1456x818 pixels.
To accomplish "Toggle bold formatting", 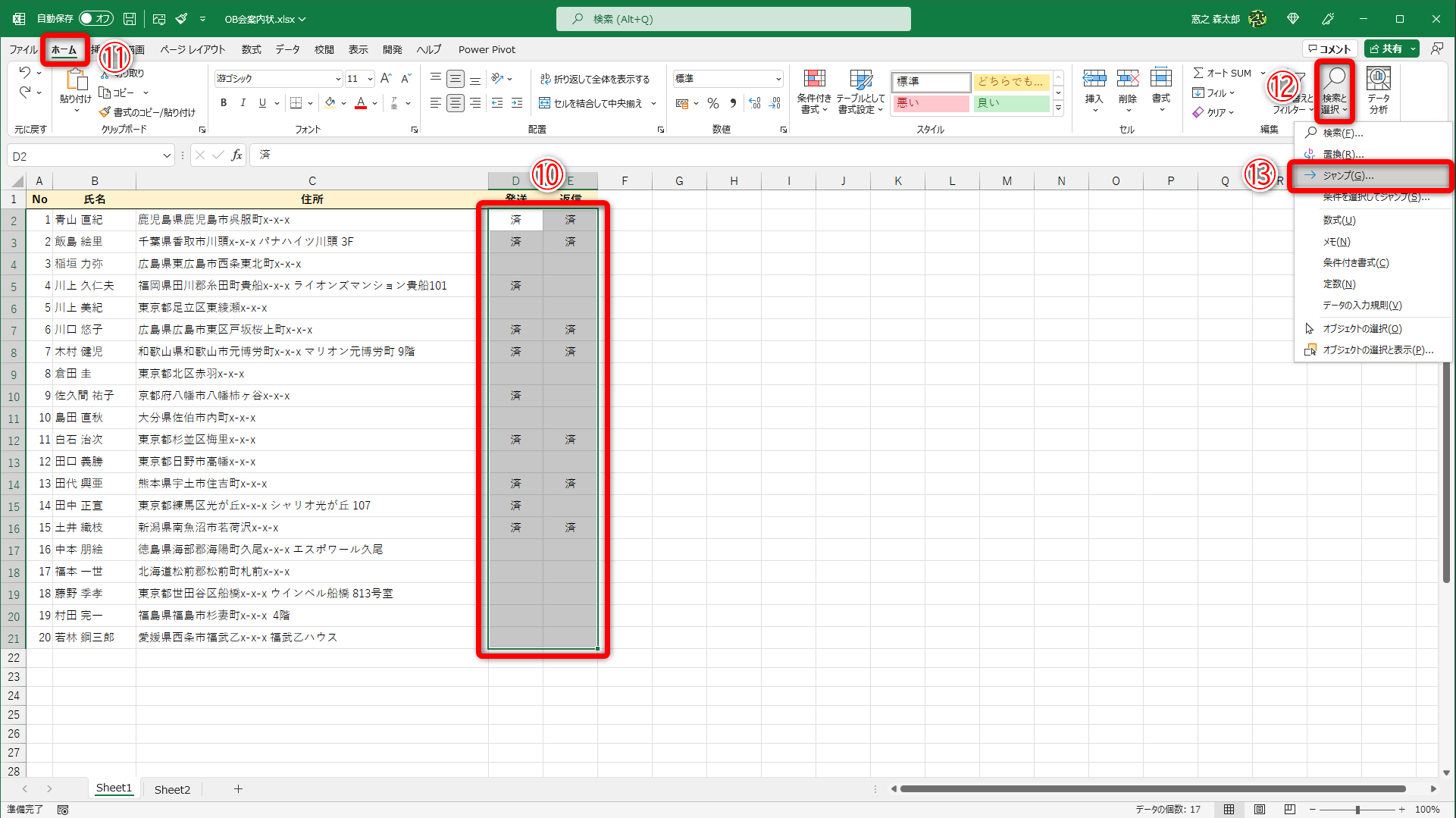I will [223, 103].
